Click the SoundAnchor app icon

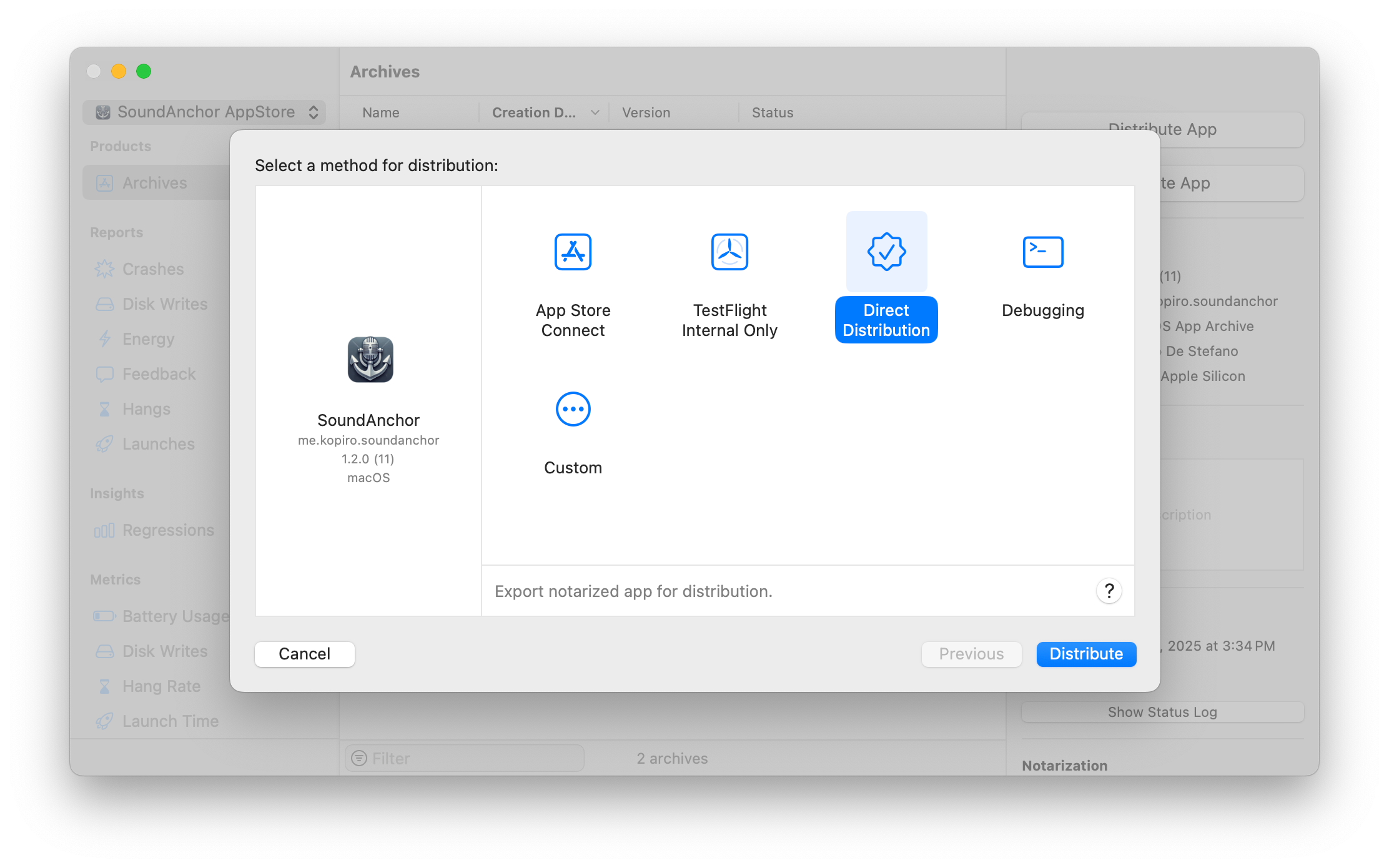(370, 360)
